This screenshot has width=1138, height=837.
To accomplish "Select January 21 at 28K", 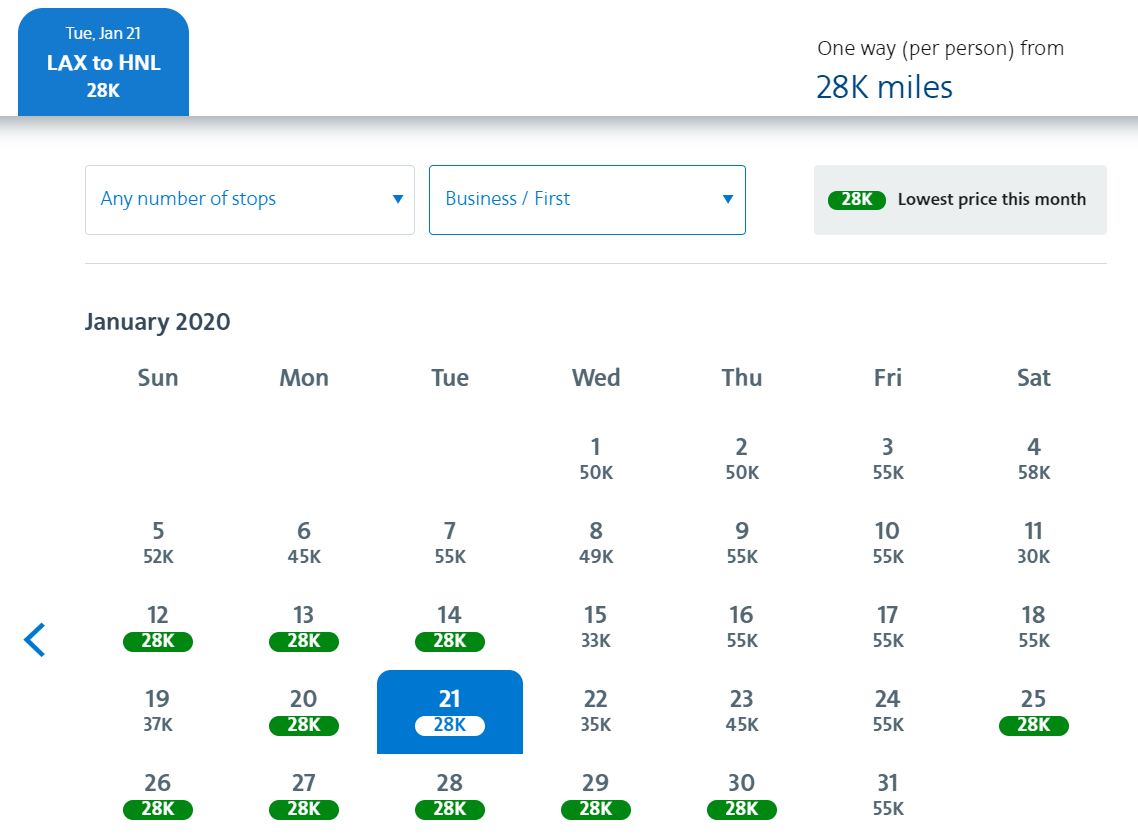I will point(449,711).
